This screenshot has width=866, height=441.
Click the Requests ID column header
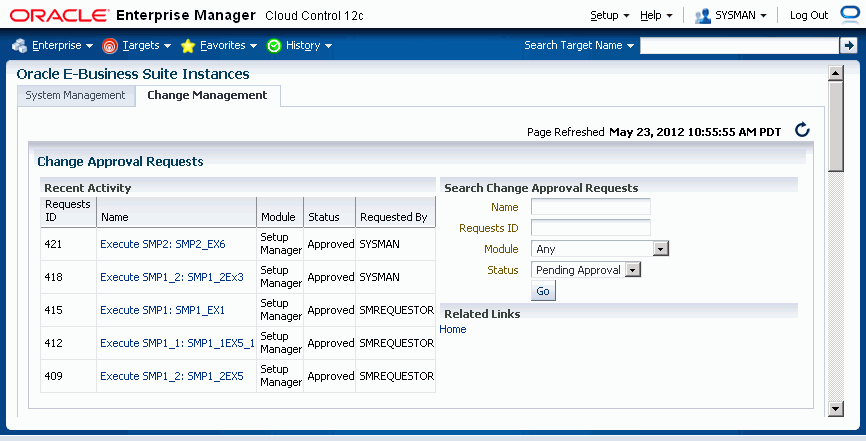point(68,211)
